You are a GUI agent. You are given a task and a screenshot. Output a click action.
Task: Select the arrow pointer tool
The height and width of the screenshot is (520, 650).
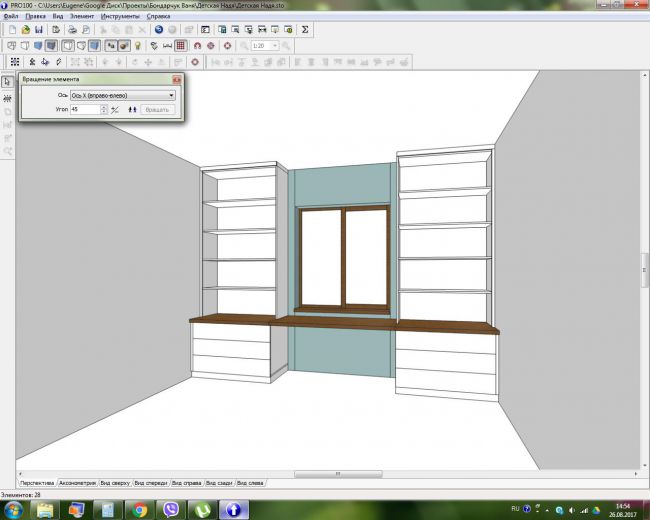[x=7, y=82]
